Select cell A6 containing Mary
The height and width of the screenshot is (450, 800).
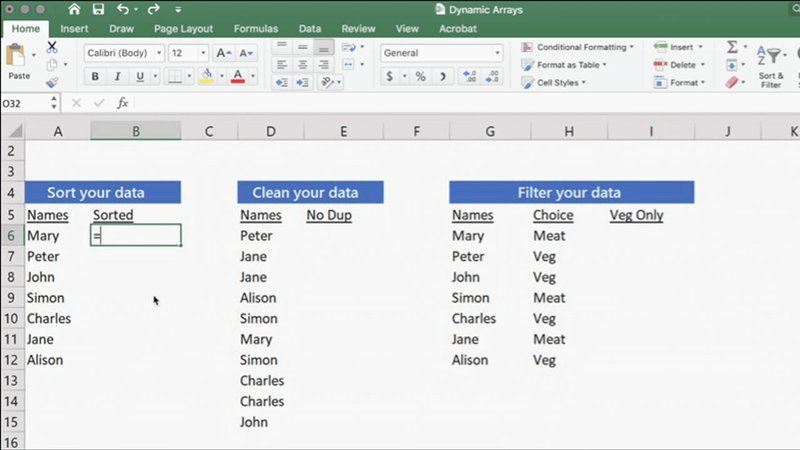43,236
